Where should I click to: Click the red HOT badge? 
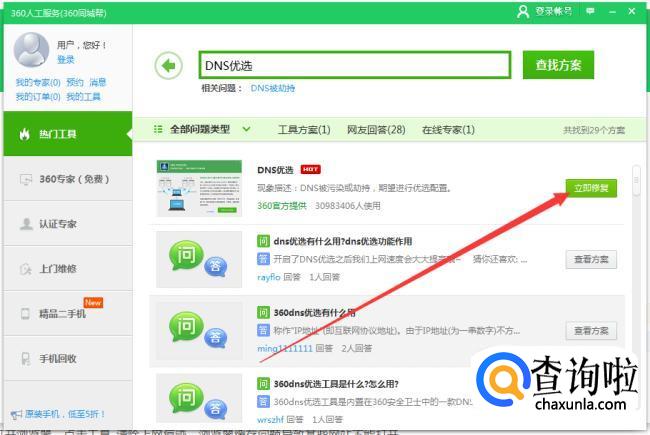coord(310,170)
